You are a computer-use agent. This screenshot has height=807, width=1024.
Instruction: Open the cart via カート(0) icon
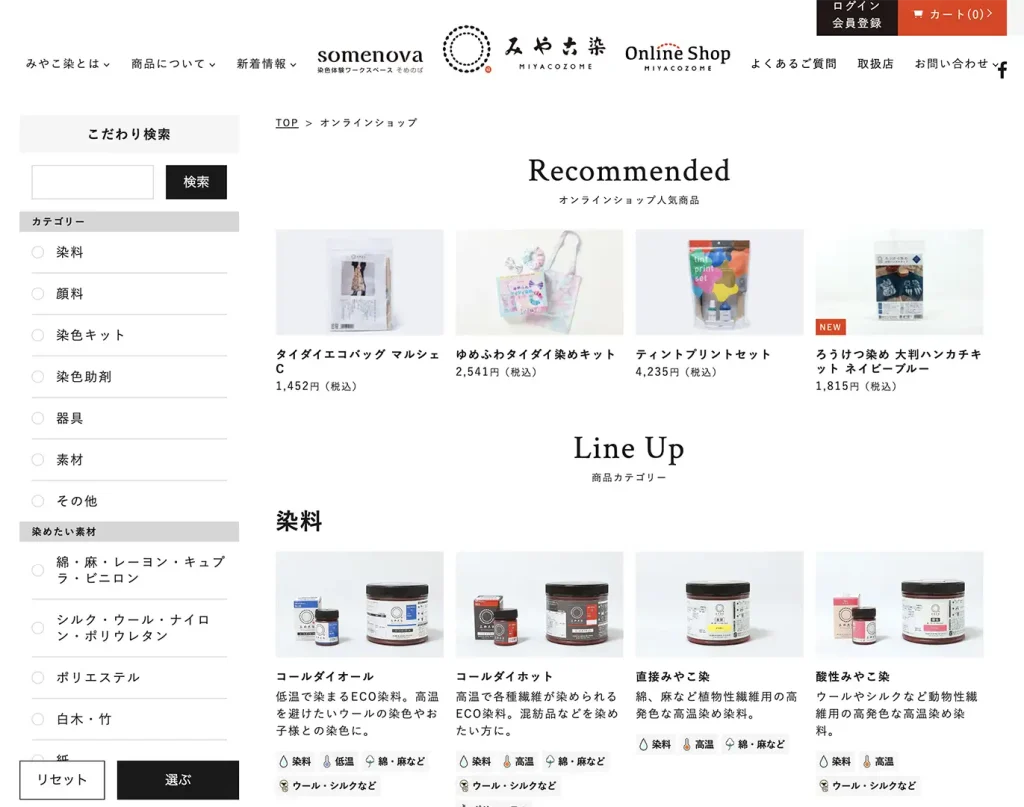952,14
